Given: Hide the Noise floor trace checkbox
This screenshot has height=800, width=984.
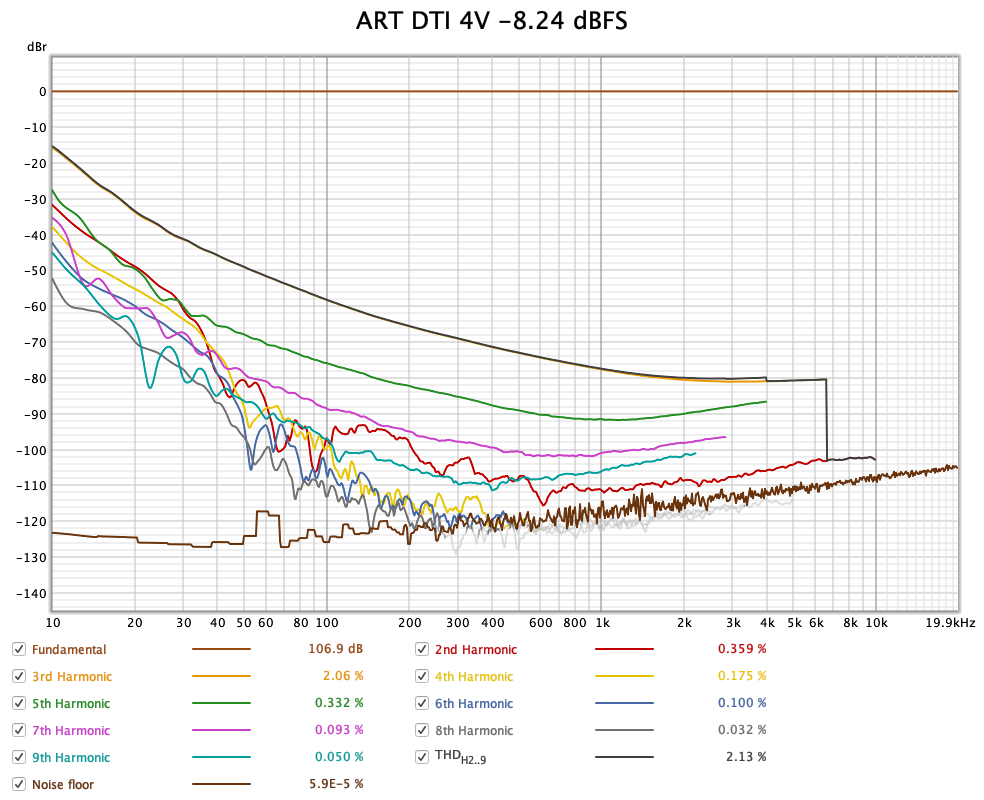Looking at the screenshot, I should (19, 784).
